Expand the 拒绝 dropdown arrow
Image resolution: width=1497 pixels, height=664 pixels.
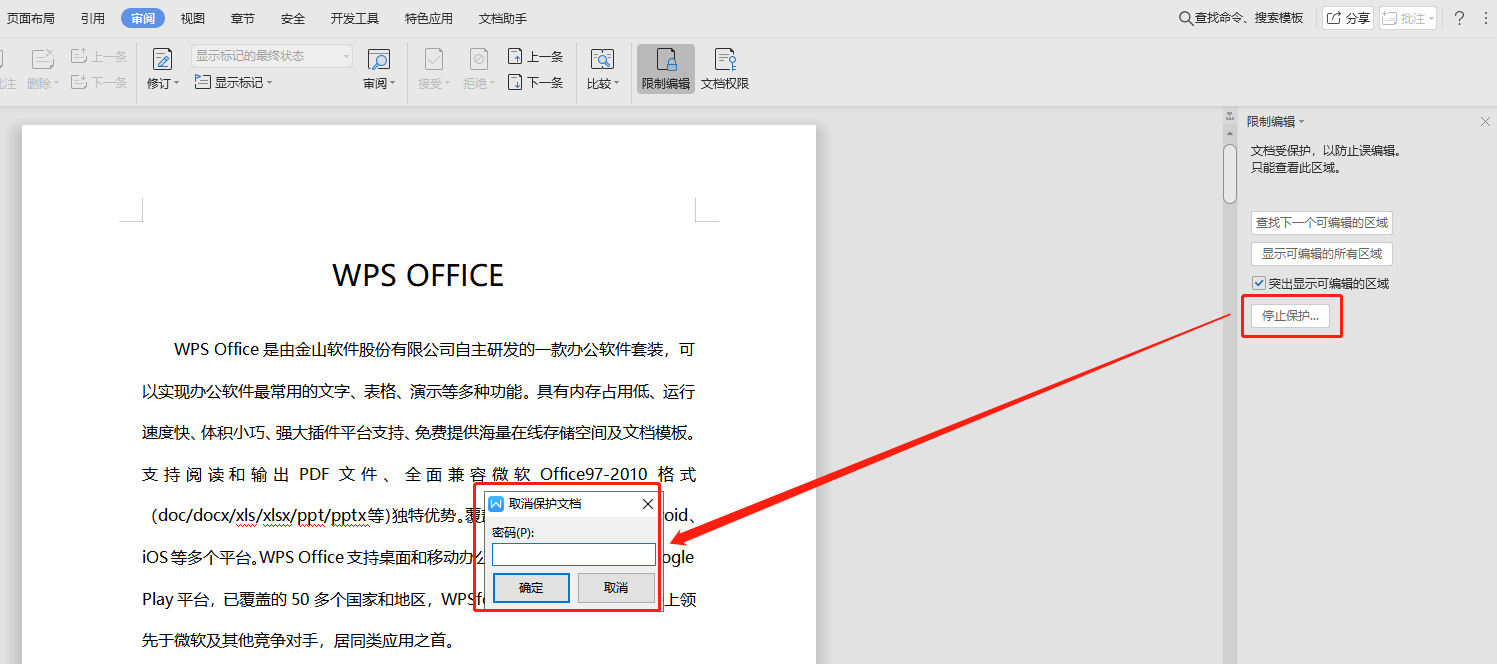491,83
